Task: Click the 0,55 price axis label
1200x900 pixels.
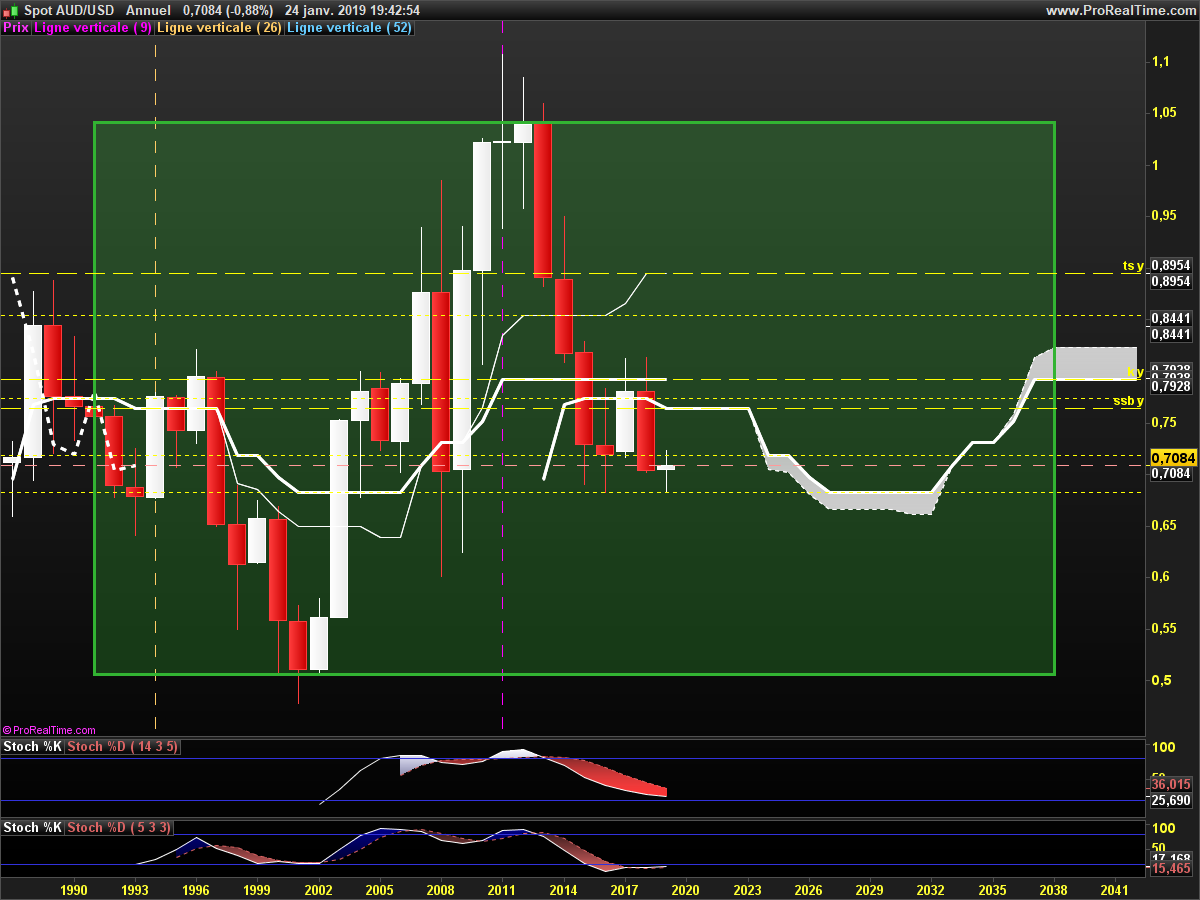Action: point(1163,628)
